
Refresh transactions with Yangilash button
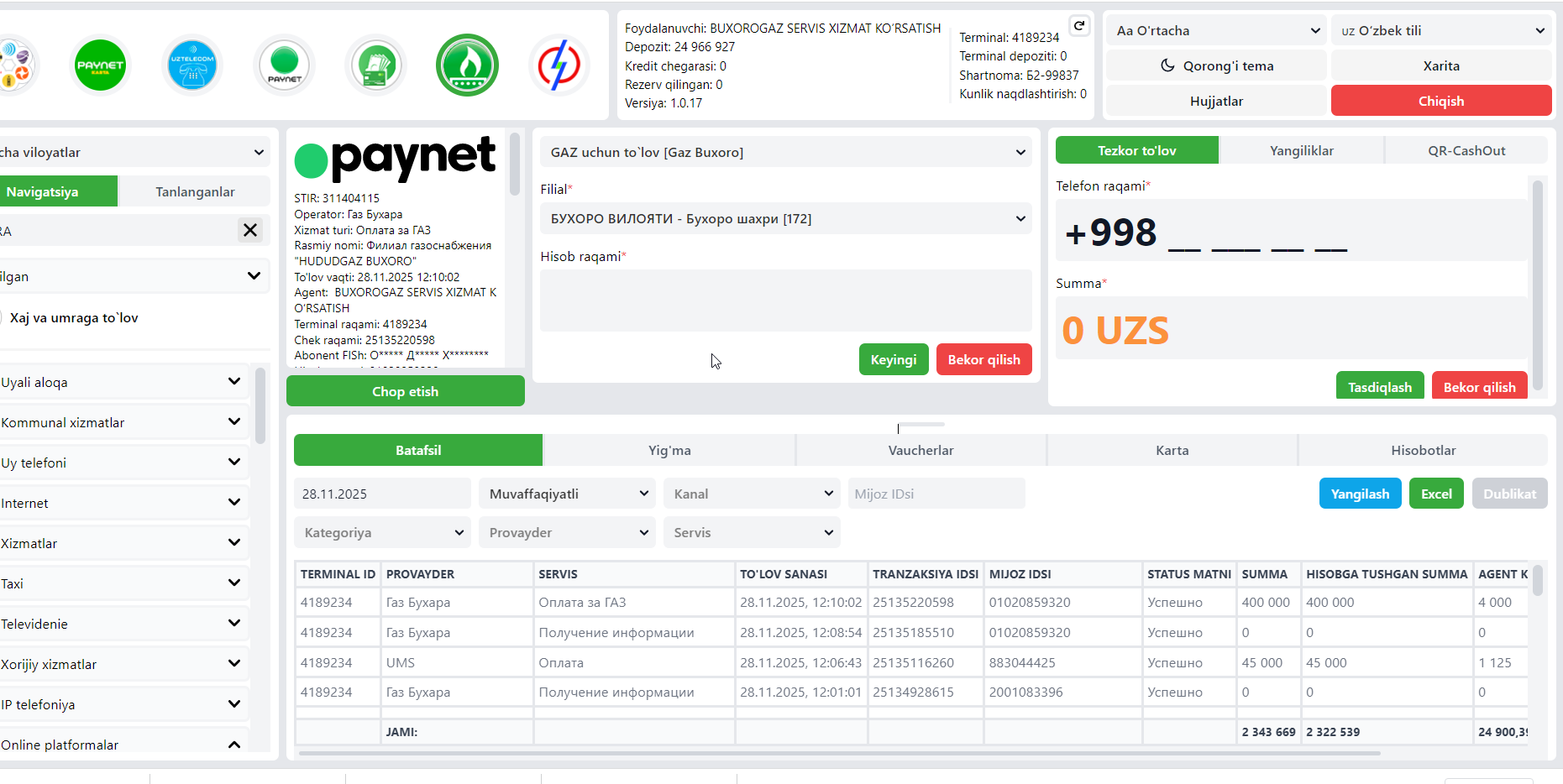click(x=1361, y=494)
